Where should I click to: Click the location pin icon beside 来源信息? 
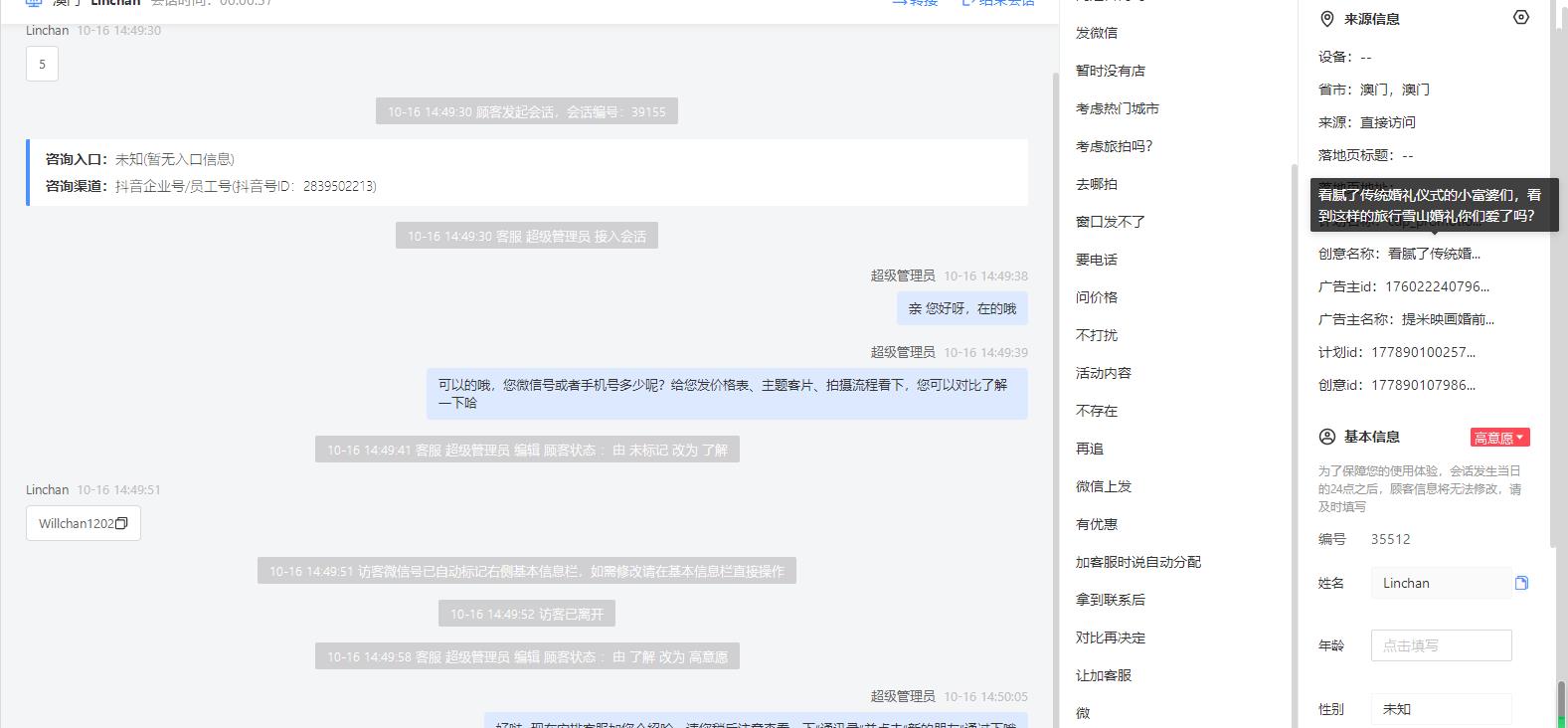tap(1327, 19)
